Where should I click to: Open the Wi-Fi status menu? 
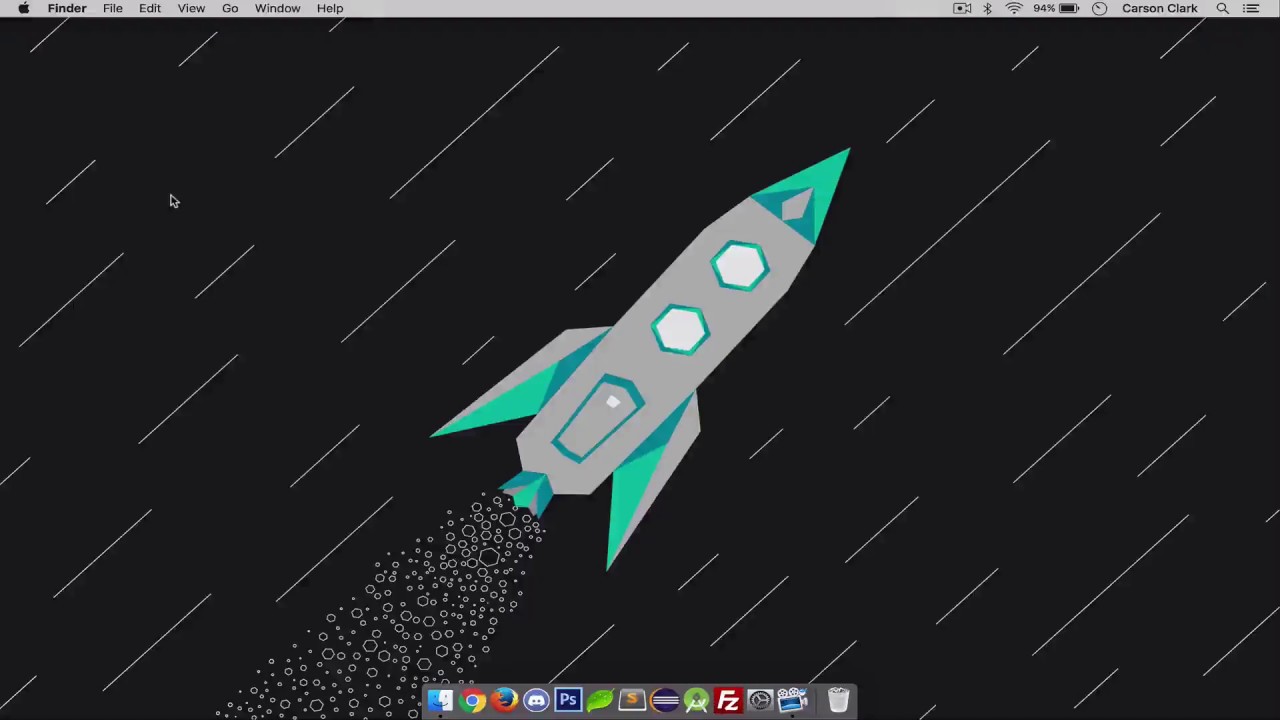click(1014, 8)
